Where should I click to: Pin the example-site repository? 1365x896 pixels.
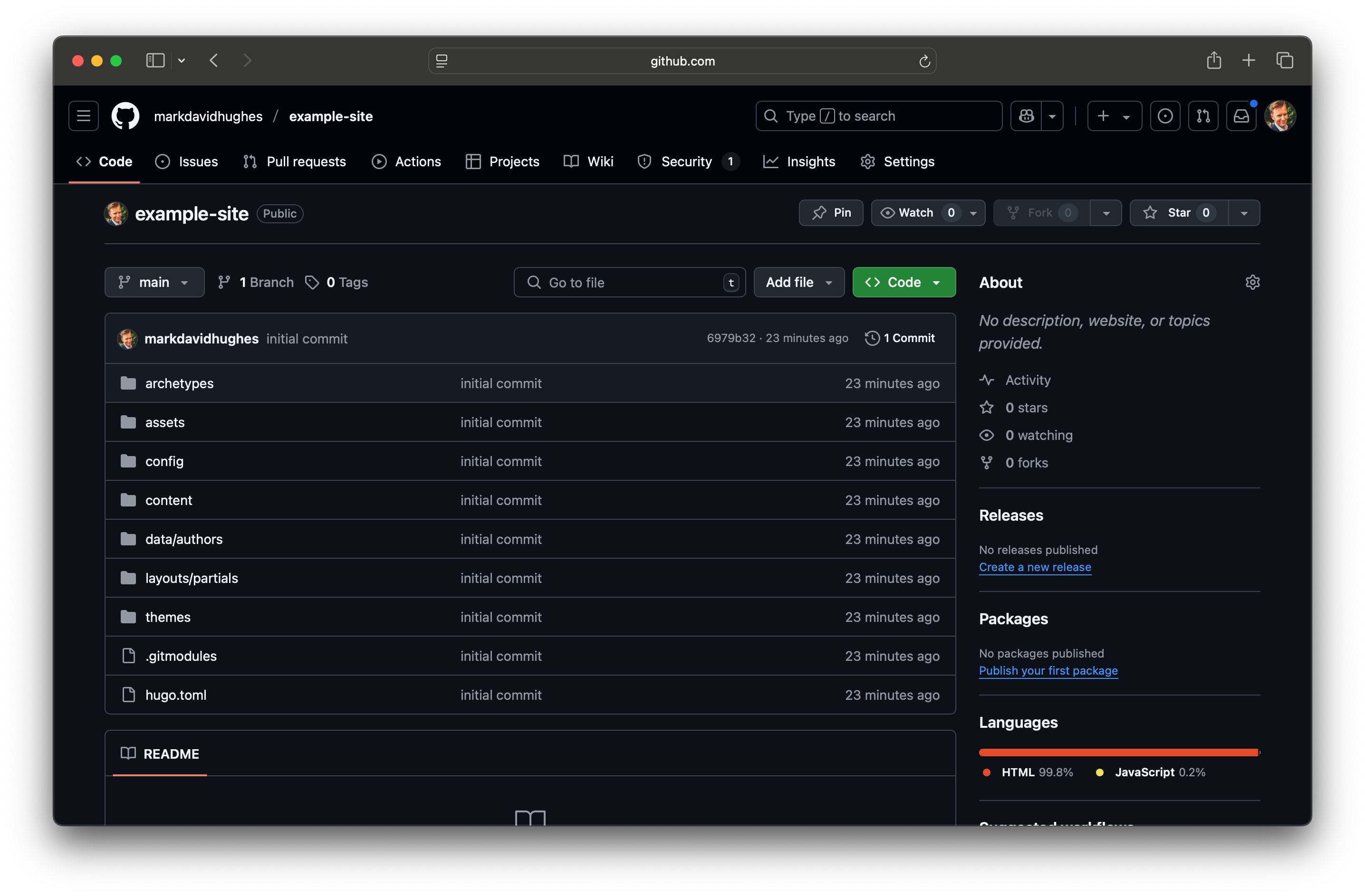click(831, 213)
